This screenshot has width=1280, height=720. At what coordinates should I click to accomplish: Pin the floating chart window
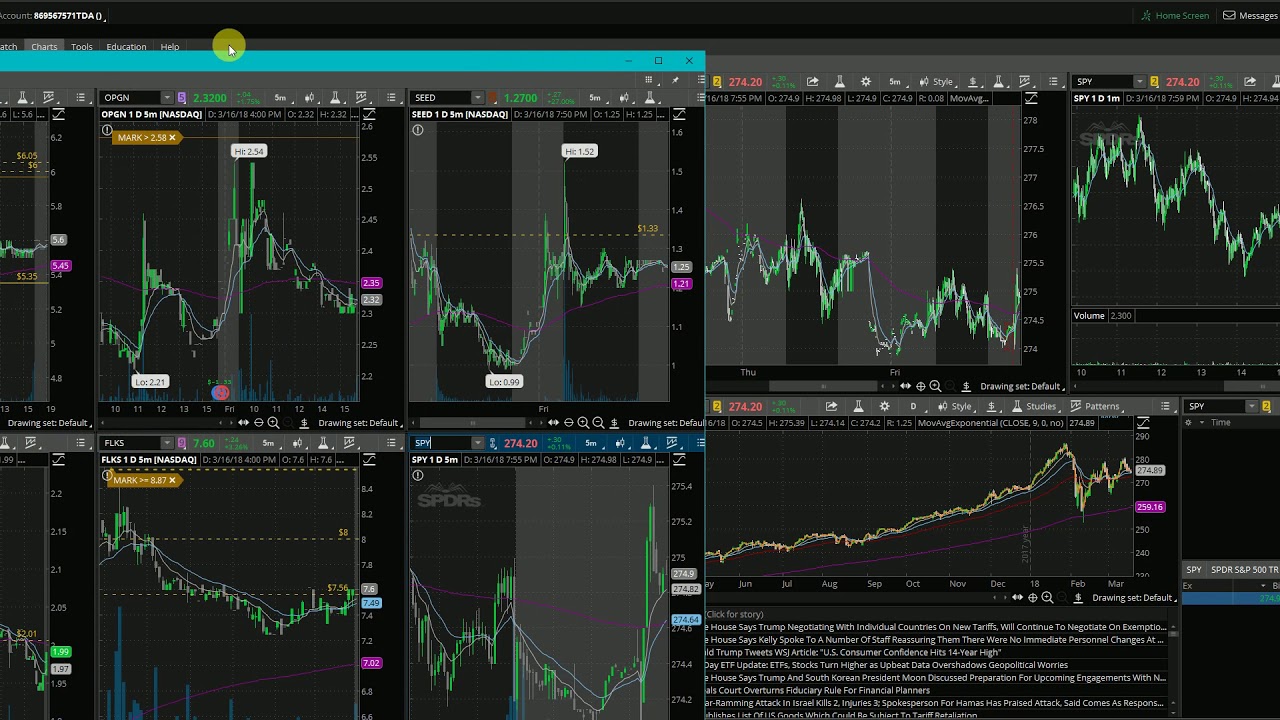[x=675, y=80]
